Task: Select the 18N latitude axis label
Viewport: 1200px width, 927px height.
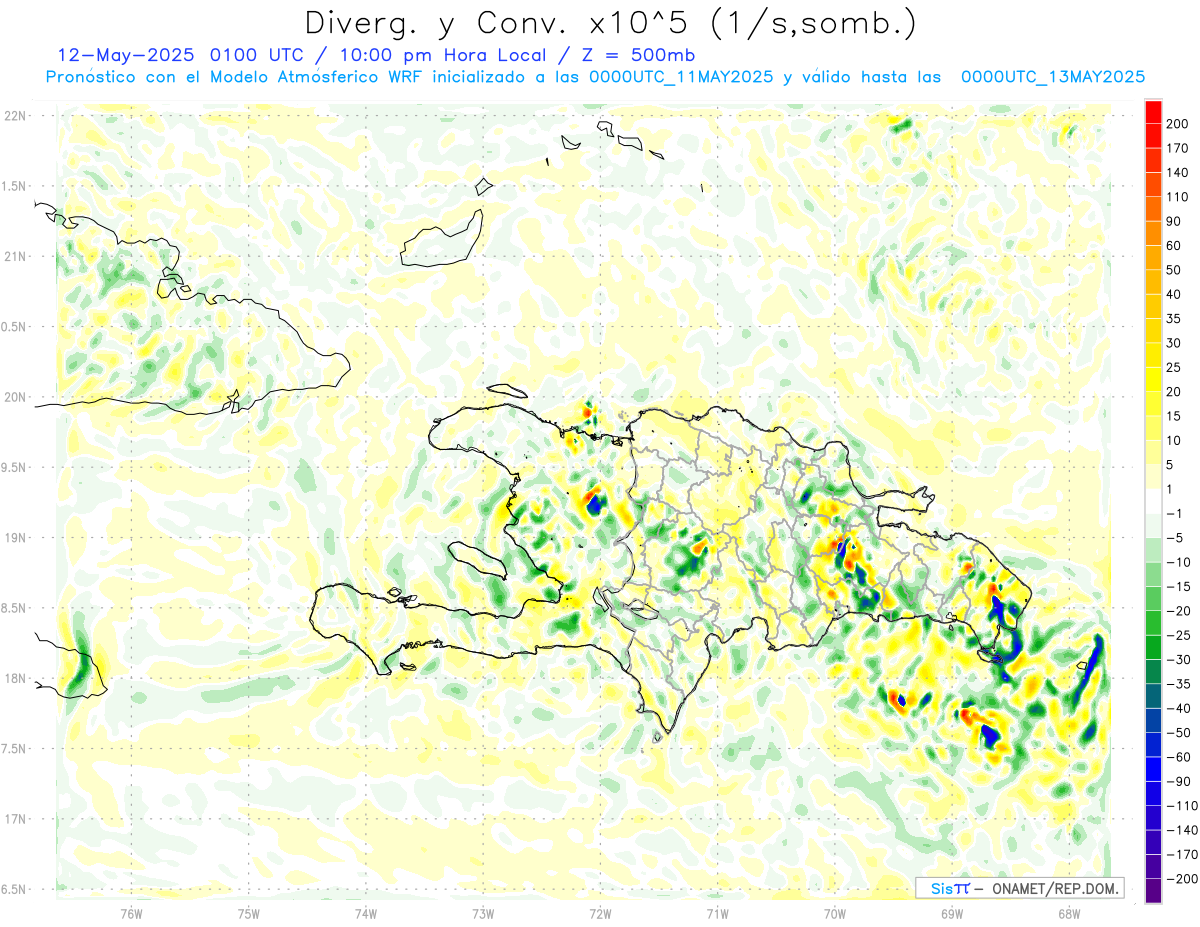Action: pyautogui.click(x=15, y=678)
